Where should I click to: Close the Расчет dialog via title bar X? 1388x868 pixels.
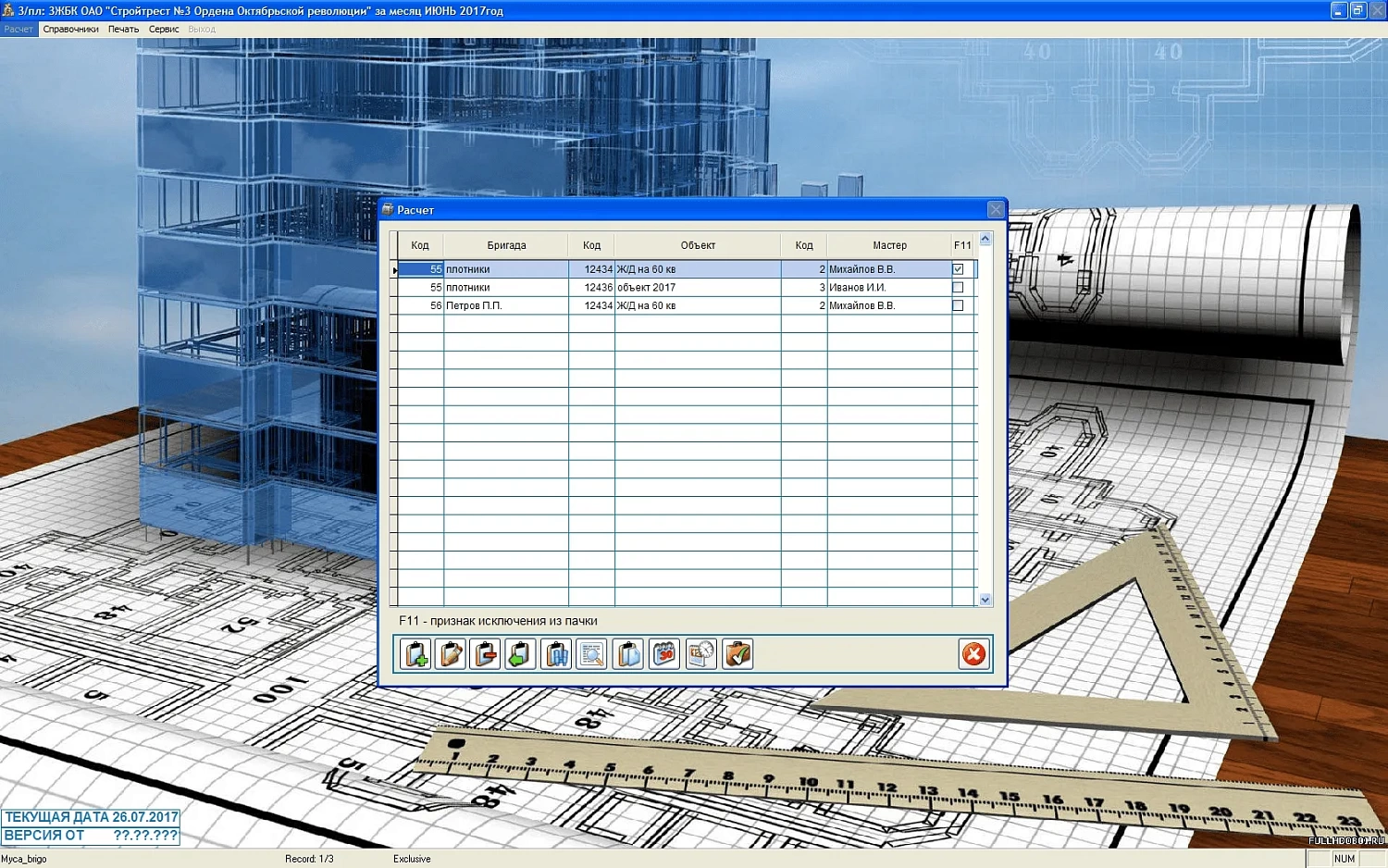996,210
